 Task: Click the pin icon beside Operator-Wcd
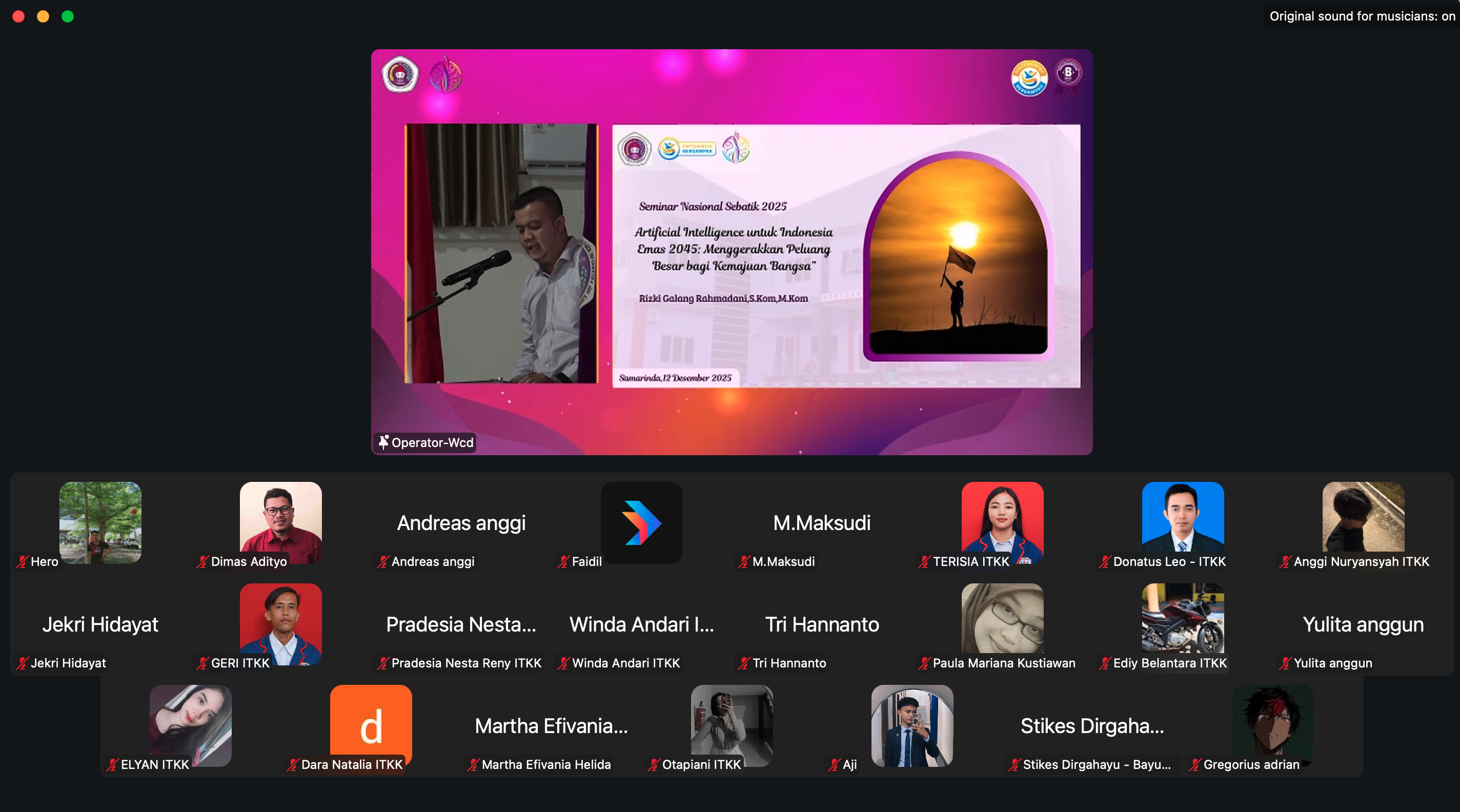tap(383, 442)
